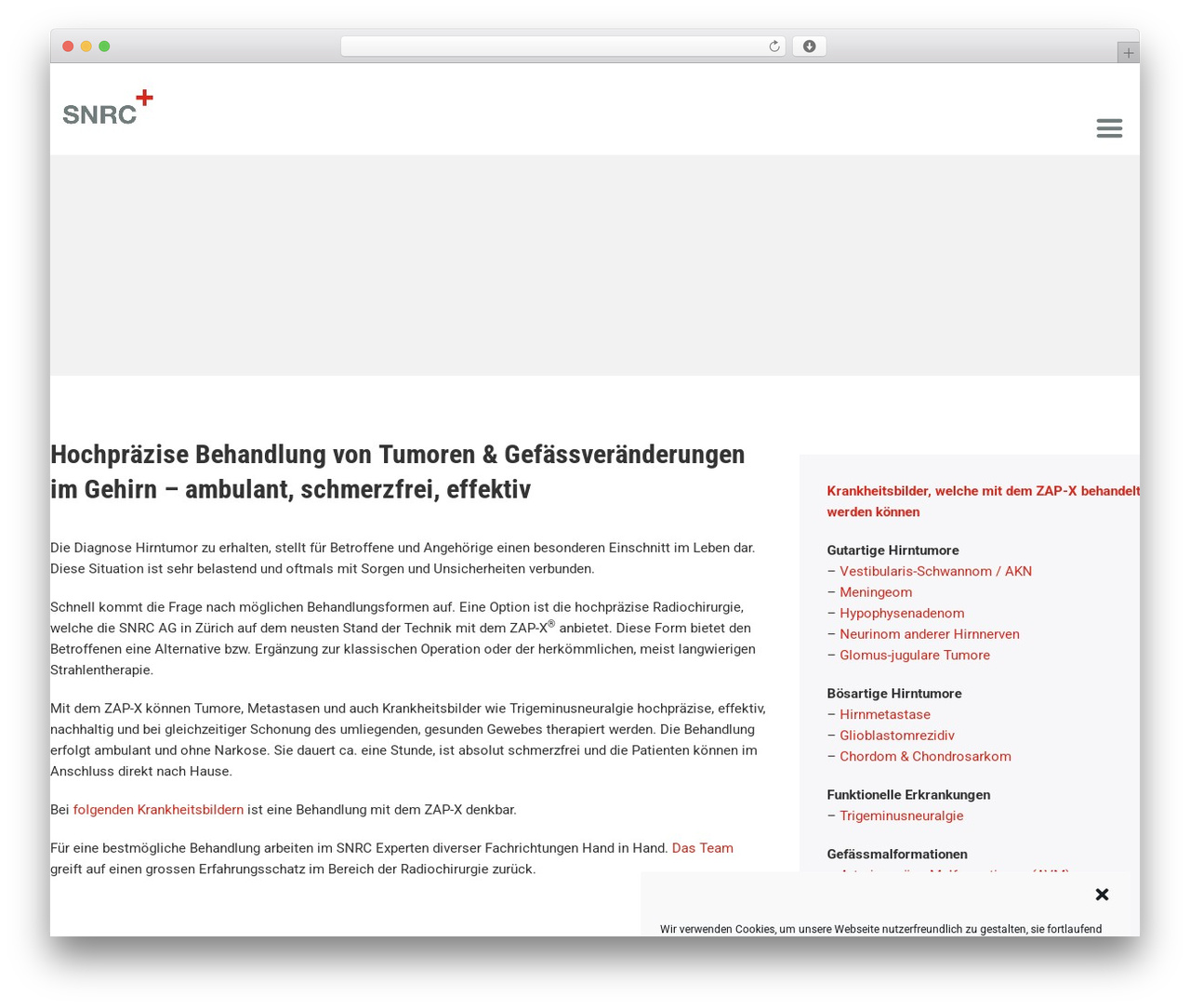This screenshot has width=1190, height=1008.
Task: Click the "Gutartige Hirntumore" subheading
Action: tap(892, 550)
